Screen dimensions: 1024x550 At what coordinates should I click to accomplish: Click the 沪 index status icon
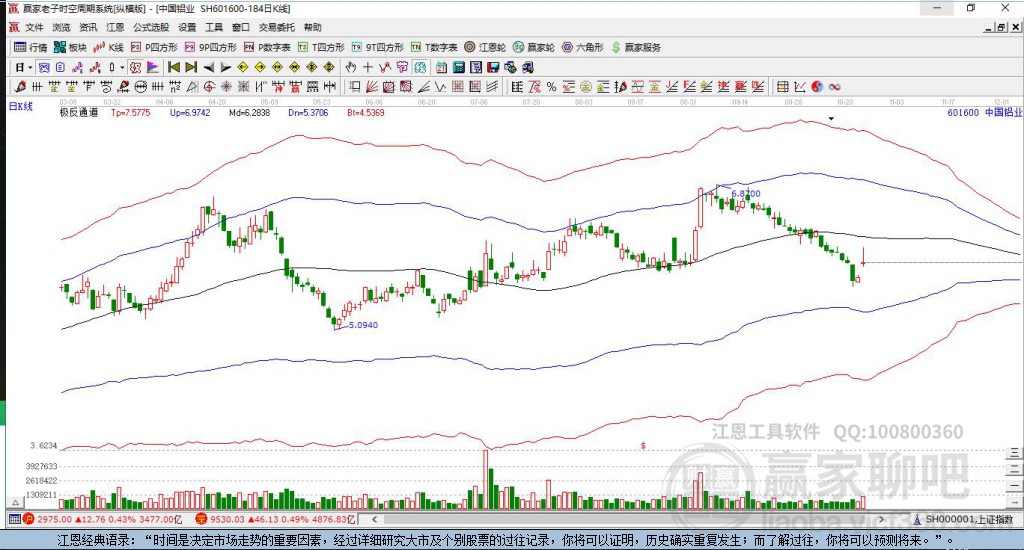tap(29, 519)
